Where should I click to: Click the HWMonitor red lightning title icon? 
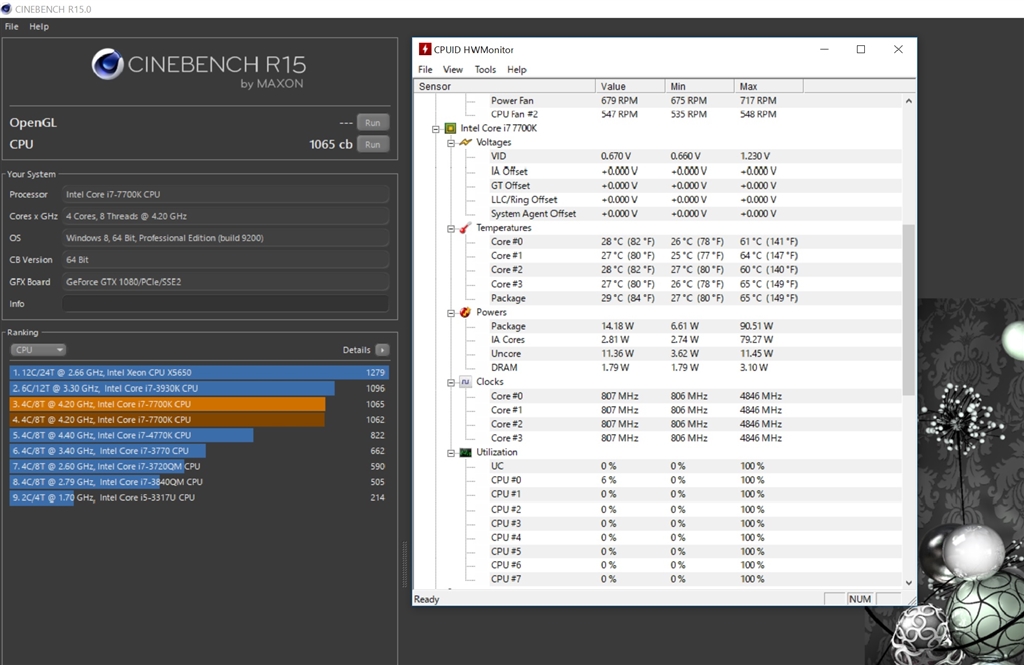(425, 50)
